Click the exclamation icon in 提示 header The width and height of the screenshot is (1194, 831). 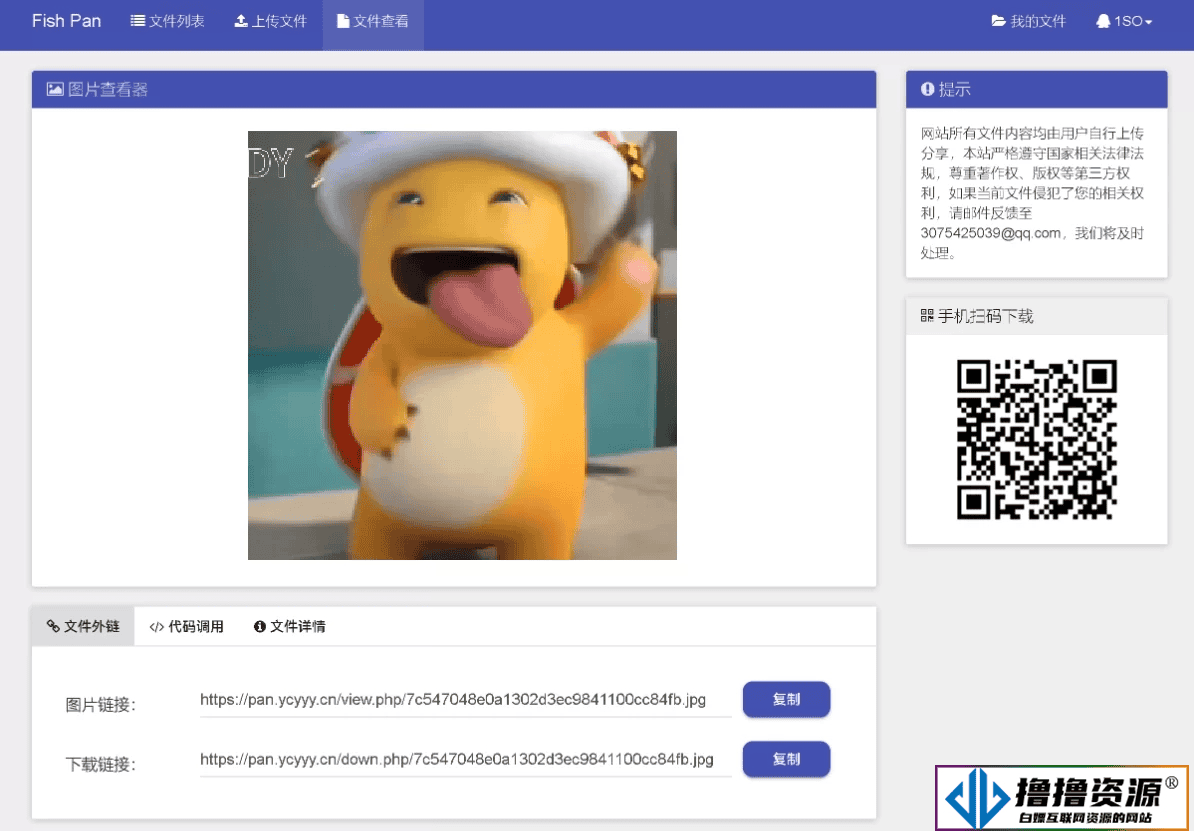pos(927,89)
